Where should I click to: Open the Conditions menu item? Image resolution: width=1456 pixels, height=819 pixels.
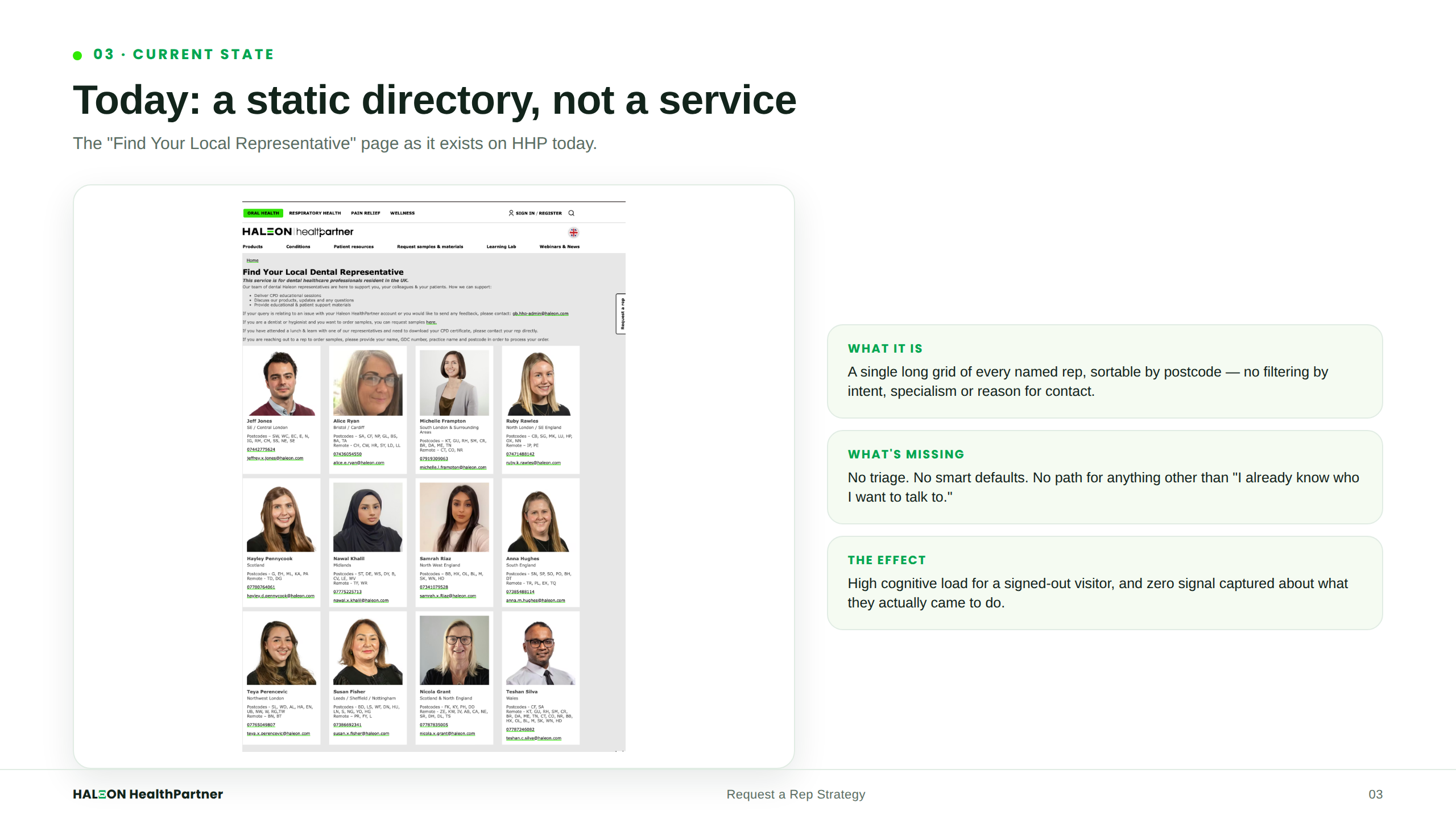point(298,247)
